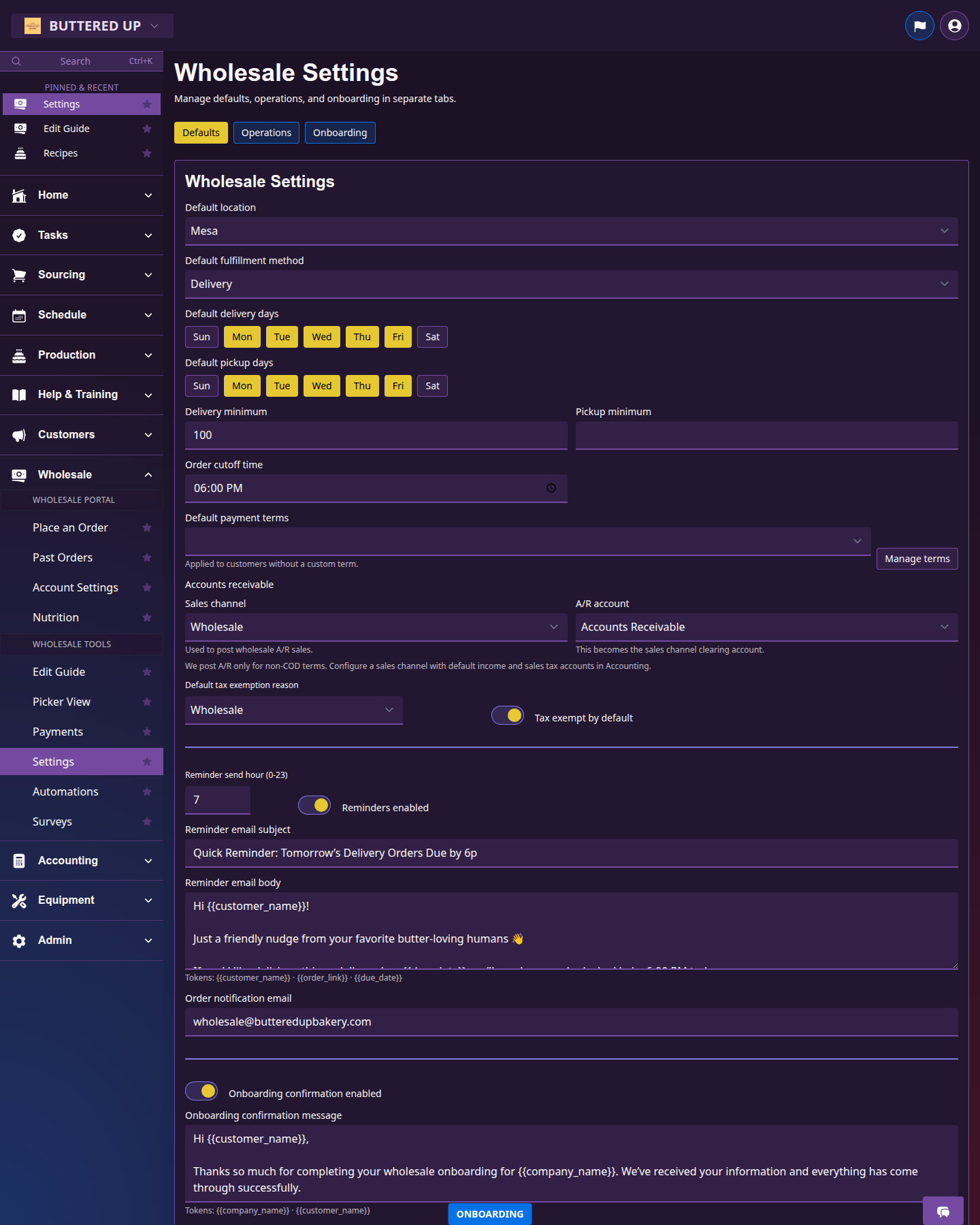Screen dimensions: 980x1225
Task: Click the Order notification email field
Action: pyautogui.click(x=572, y=1022)
